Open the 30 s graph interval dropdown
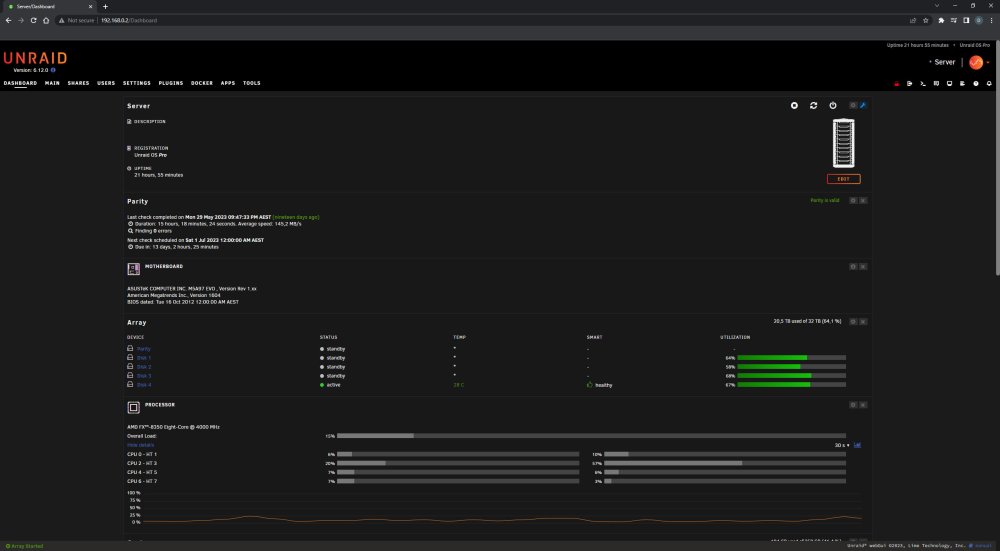This screenshot has height=551, width=1000. [842, 445]
